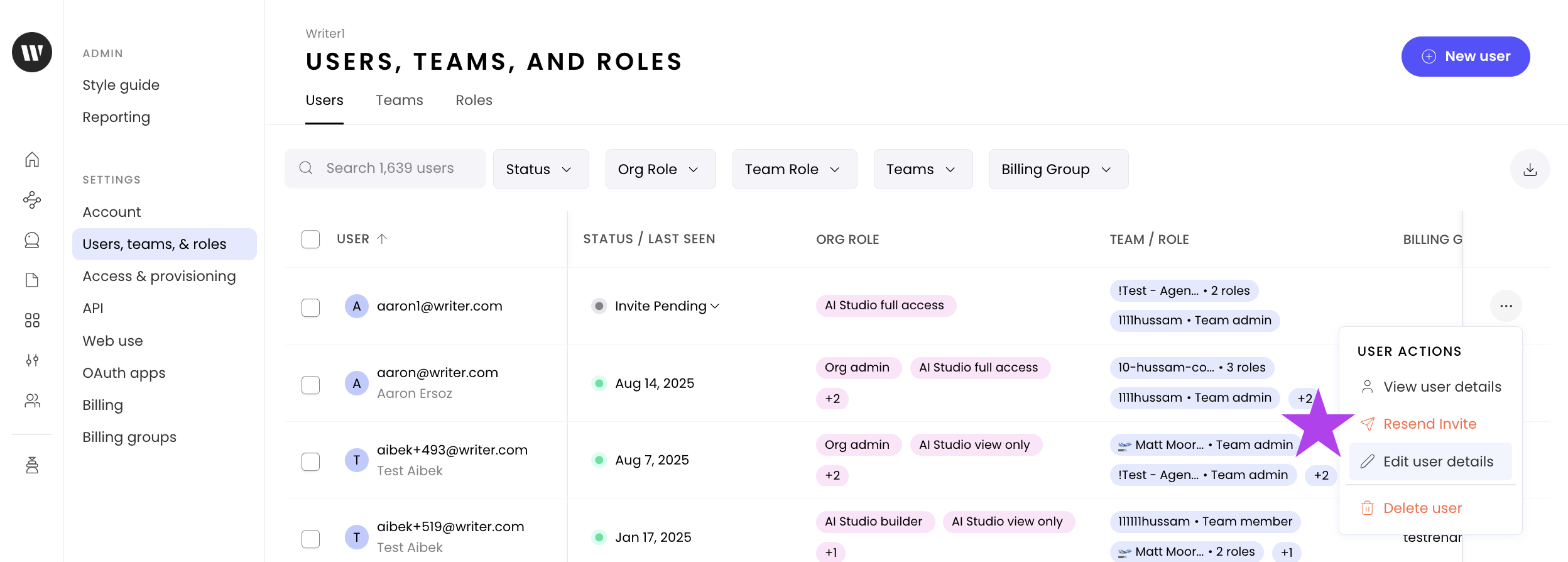Open Account settings

point(112,212)
